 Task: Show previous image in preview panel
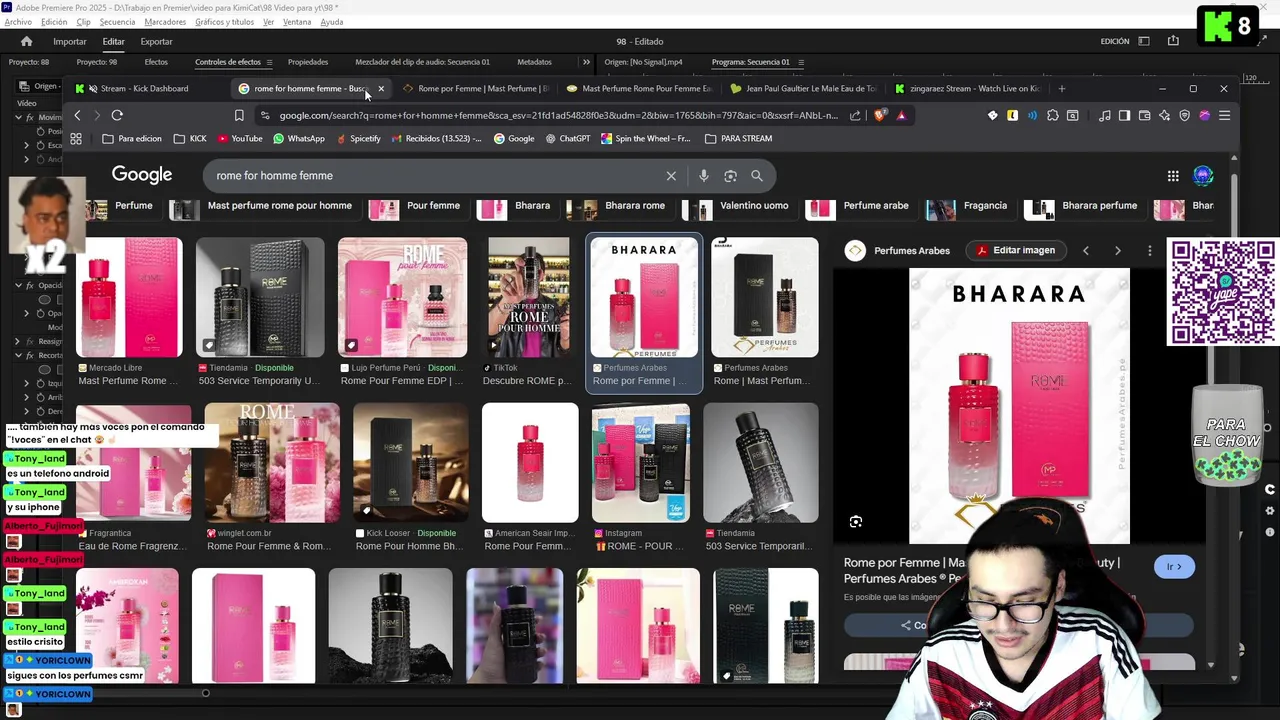coord(1086,250)
